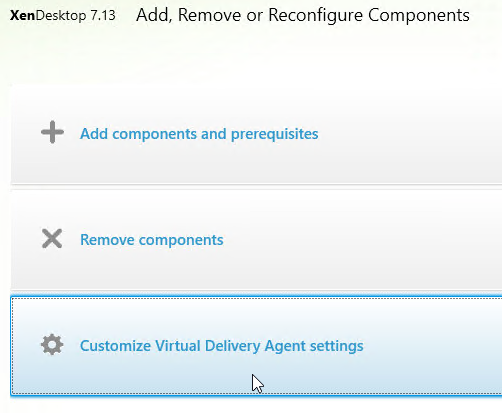Open Add components and prerequisites link
Image resolution: width=502 pixels, height=413 pixels.
pyautogui.click(x=199, y=134)
